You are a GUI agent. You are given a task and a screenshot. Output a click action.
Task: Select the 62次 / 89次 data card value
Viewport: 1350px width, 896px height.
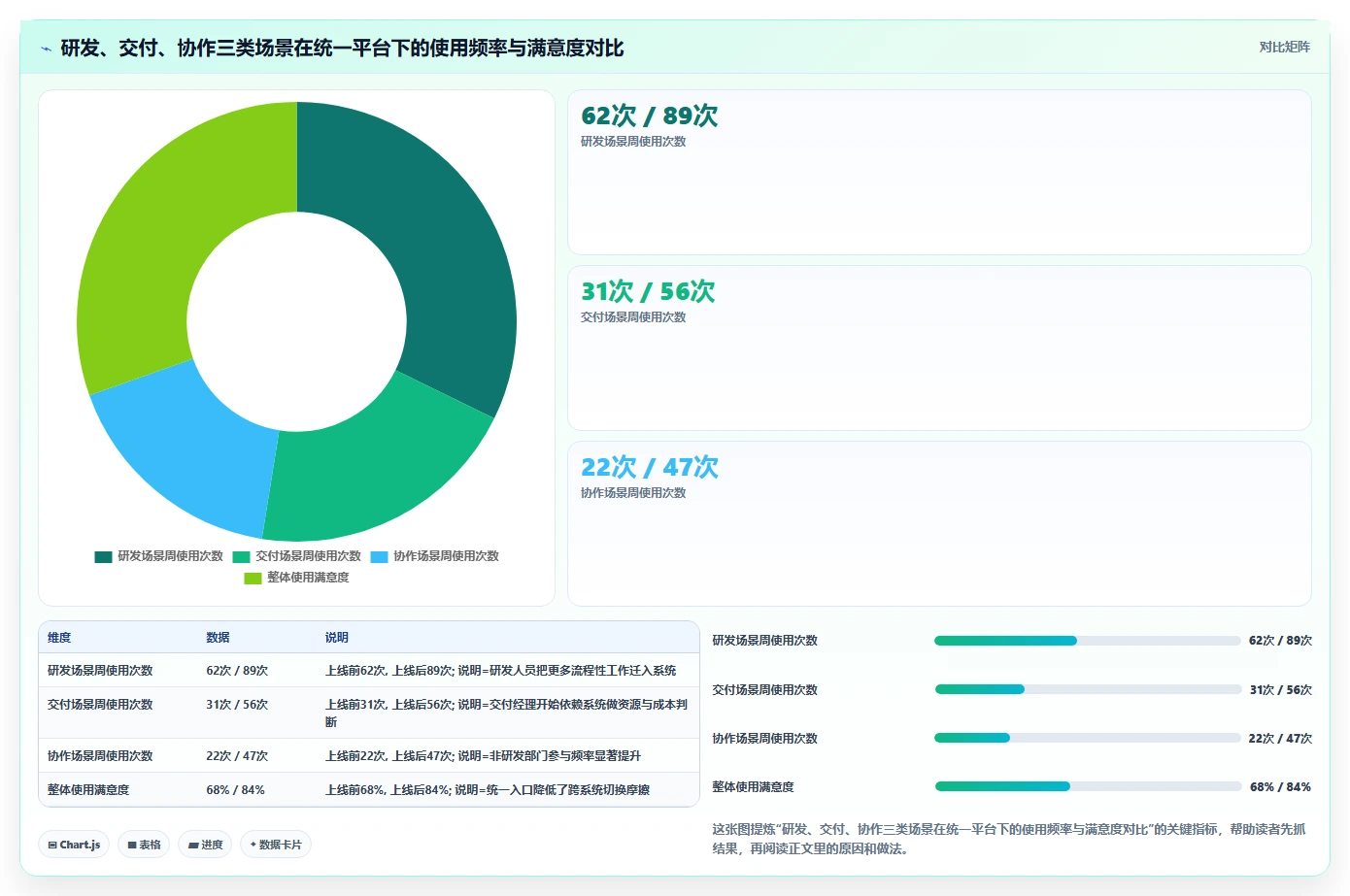click(x=649, y=116)
